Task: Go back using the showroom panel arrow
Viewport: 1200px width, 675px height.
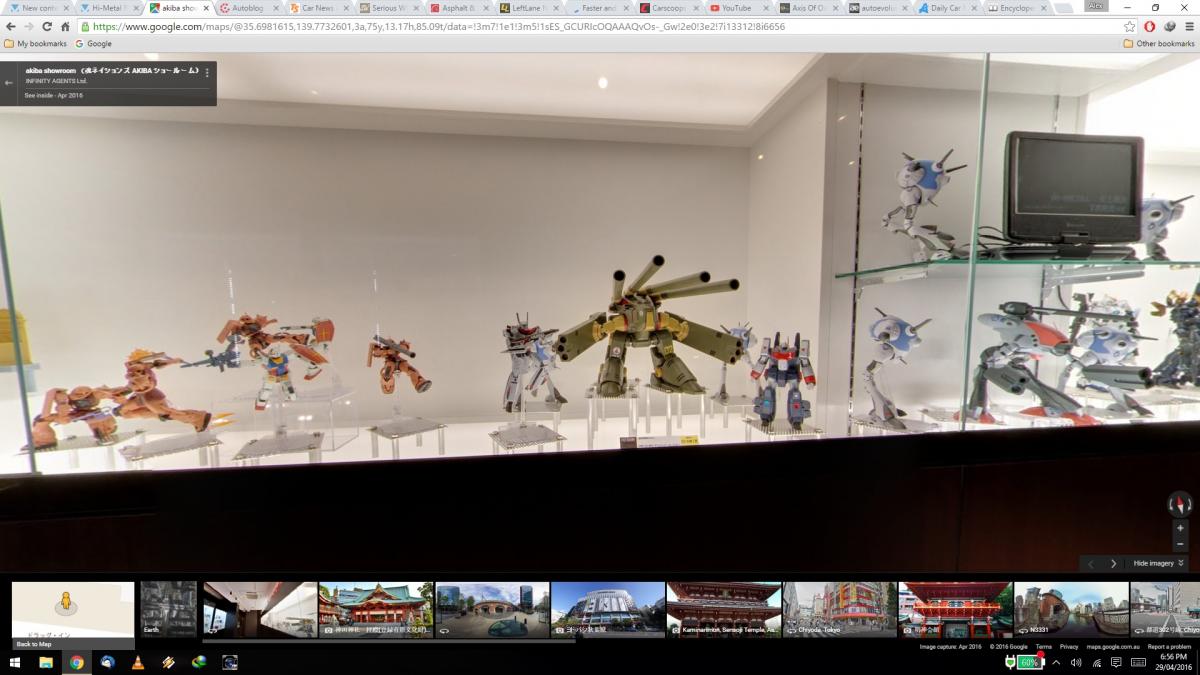Action: [9, 83]
